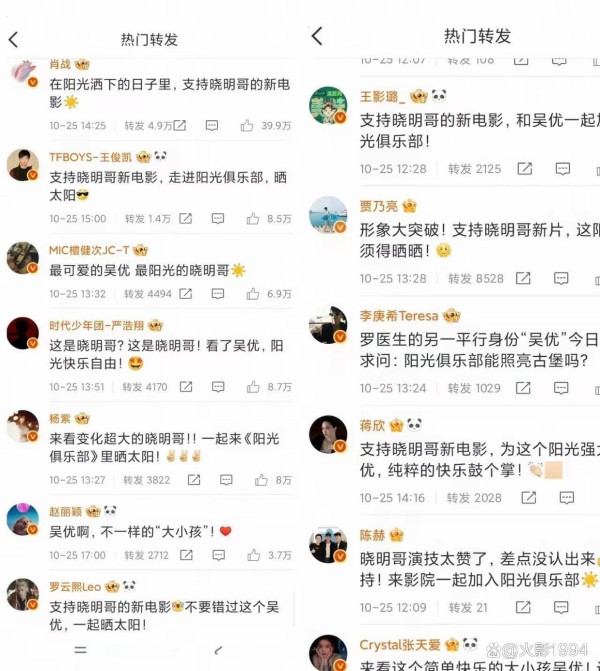Tap left 热门转发 title header
600x671 pixels.
tap(149, 40)
